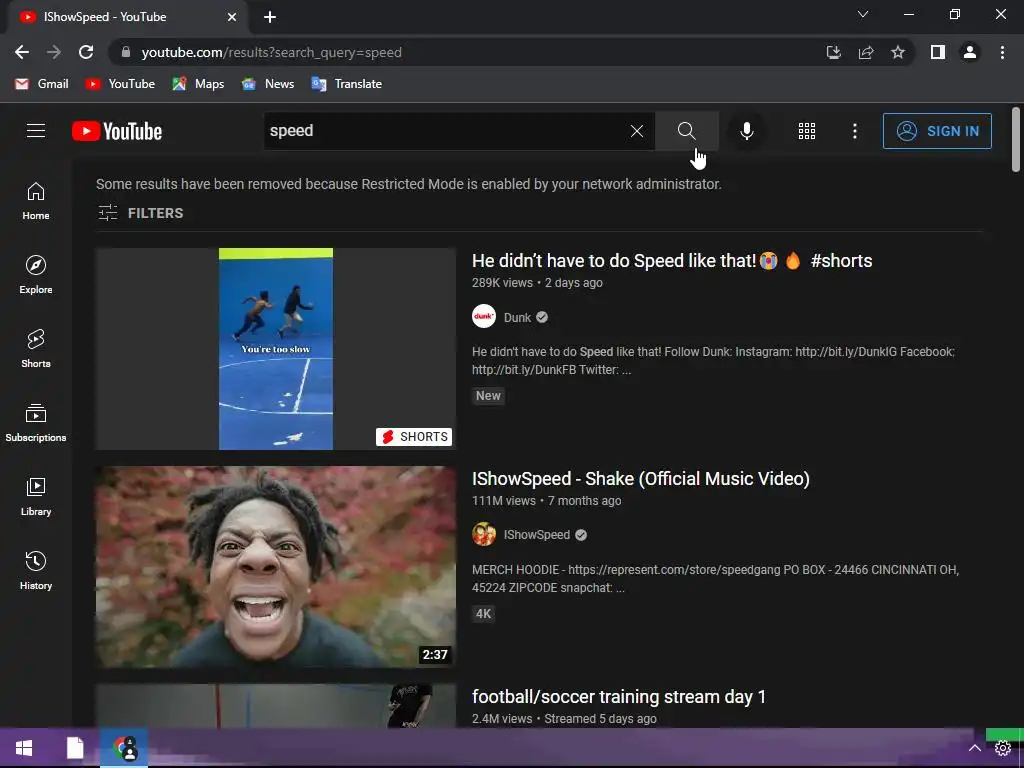Click the Chrome taskbar icon

(124, 748)
